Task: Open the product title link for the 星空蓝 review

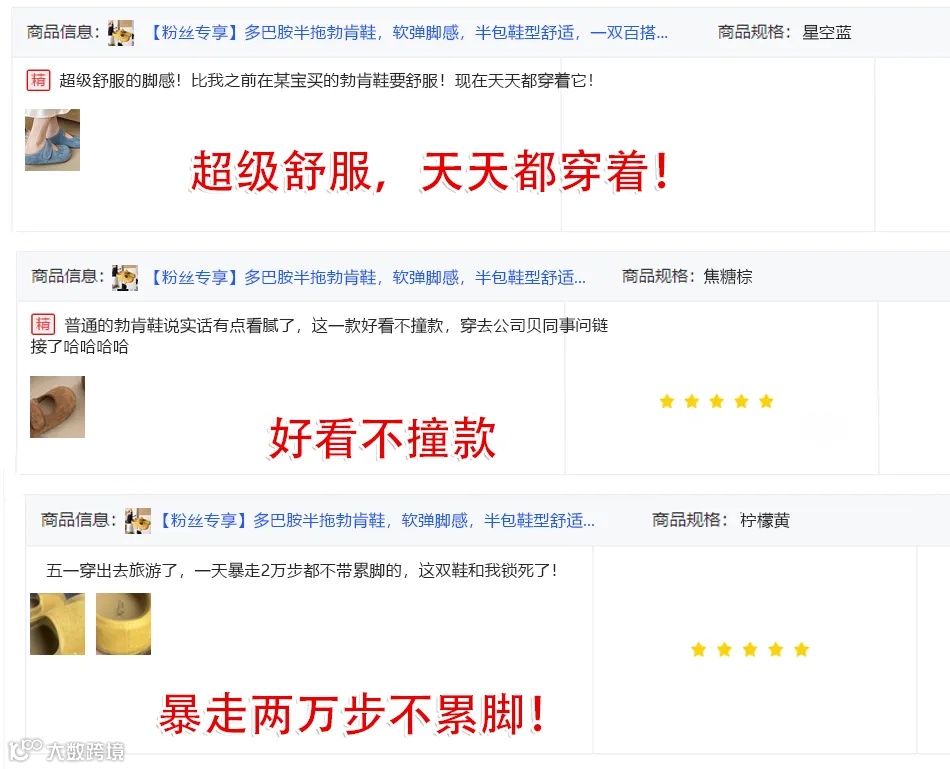Action: point(408,32)
